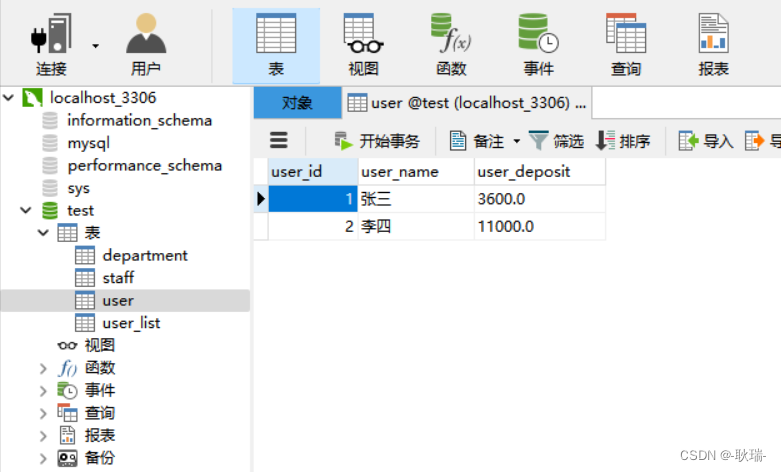Expand the 报表 reports node
Viewport: 781px width, 472px height.
click(43, 436)
